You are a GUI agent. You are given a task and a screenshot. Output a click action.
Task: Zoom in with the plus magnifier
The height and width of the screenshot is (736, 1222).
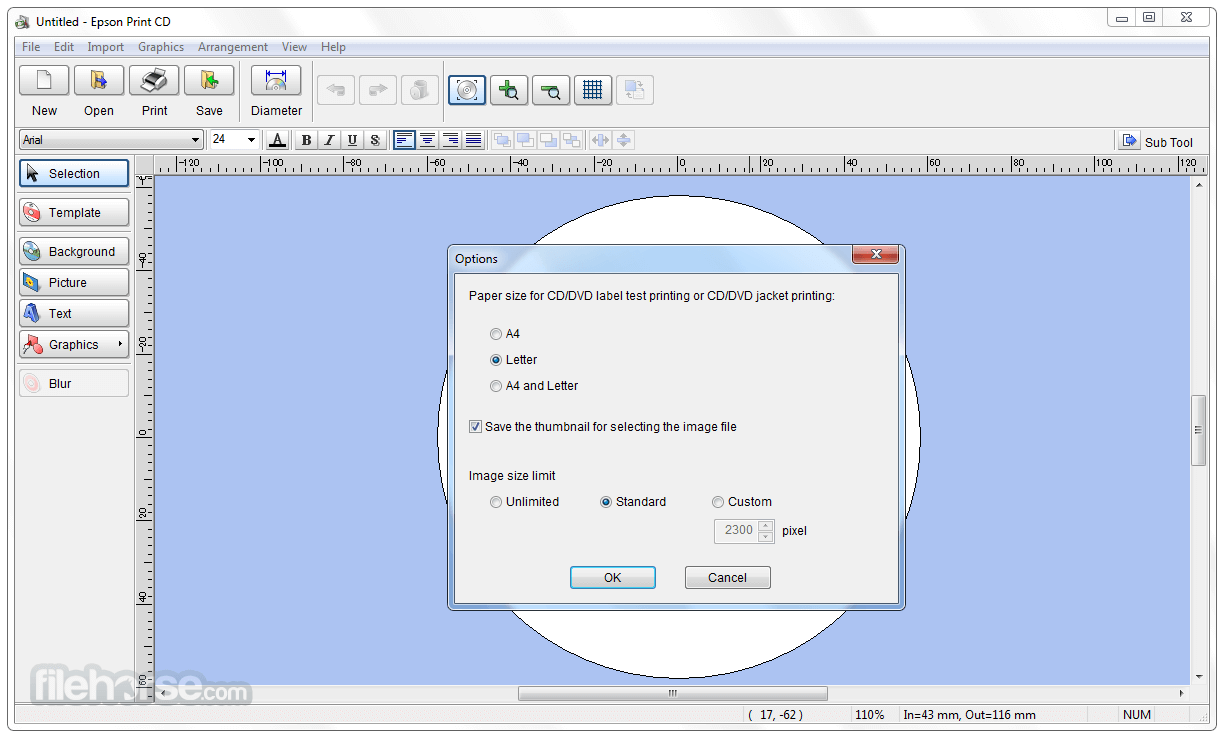pos(509,90)
